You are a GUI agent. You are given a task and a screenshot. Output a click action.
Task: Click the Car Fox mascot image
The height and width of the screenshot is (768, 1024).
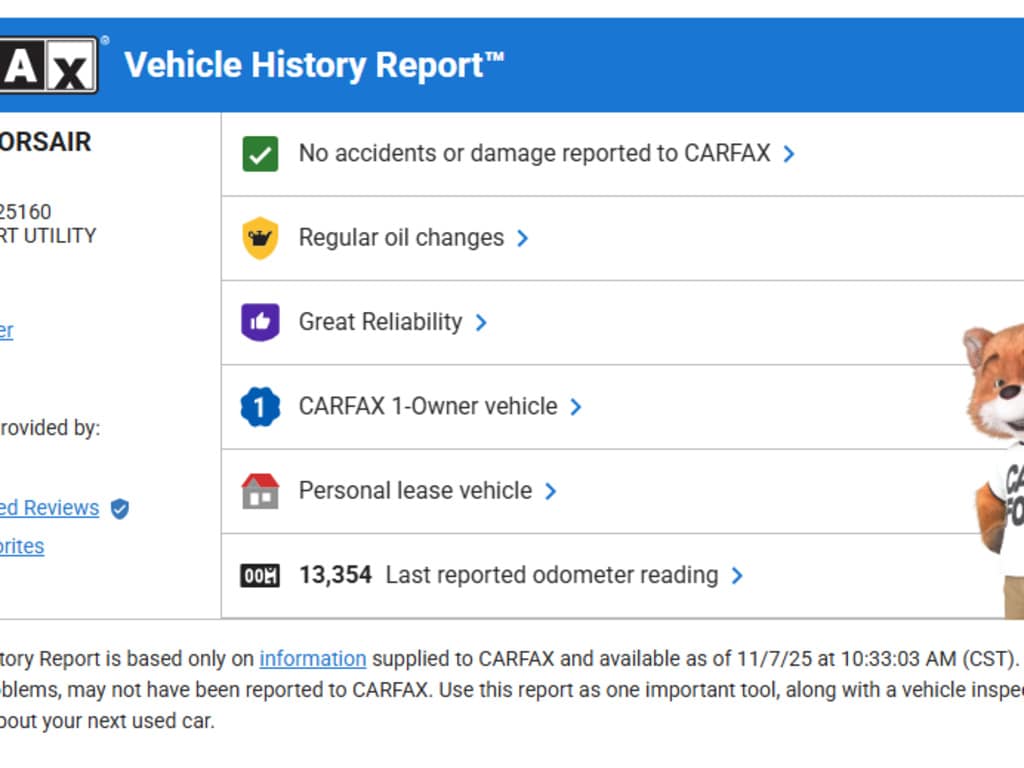996,460
